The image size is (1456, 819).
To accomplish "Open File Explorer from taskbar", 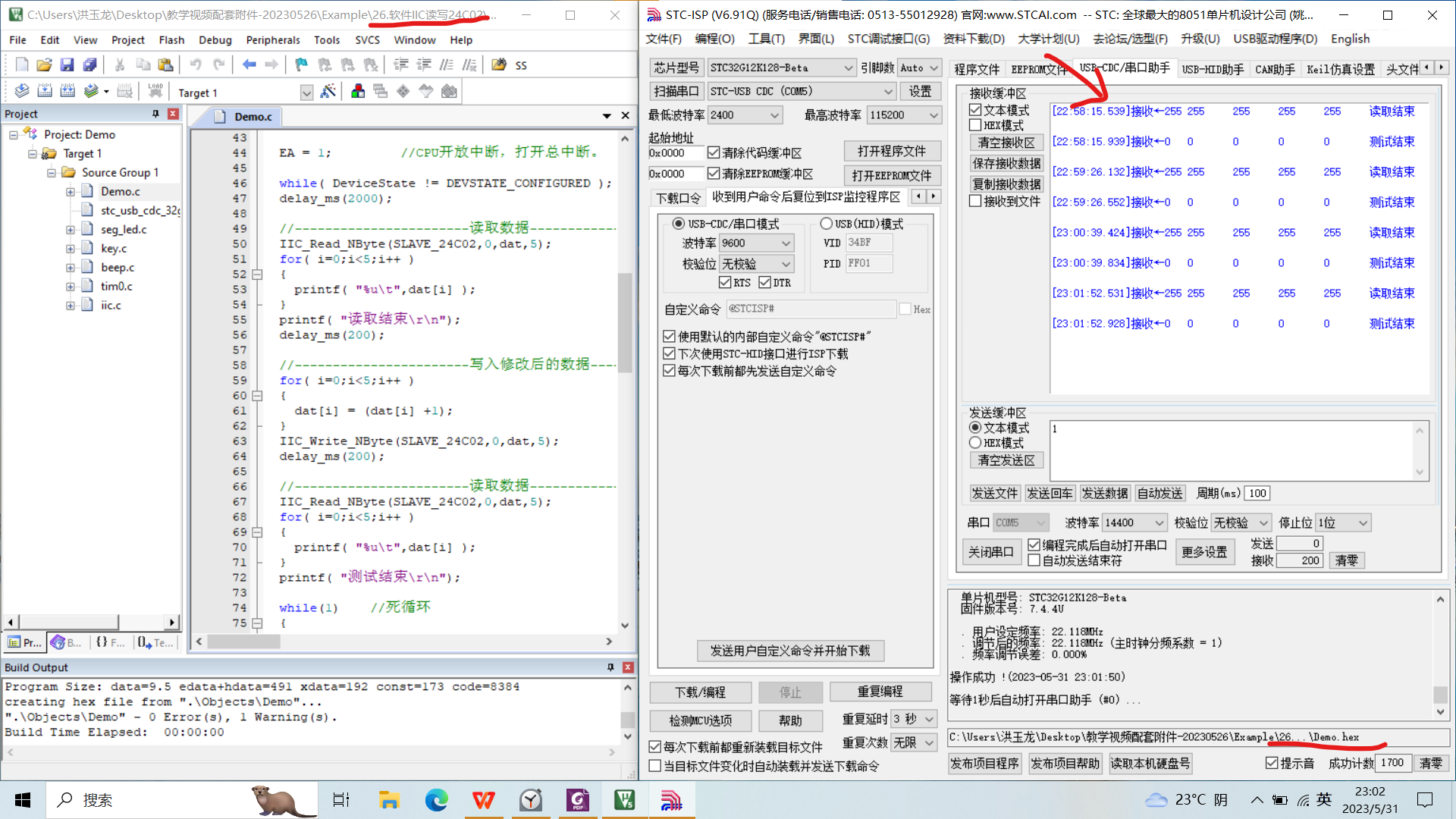I will (x=389, y=800).
